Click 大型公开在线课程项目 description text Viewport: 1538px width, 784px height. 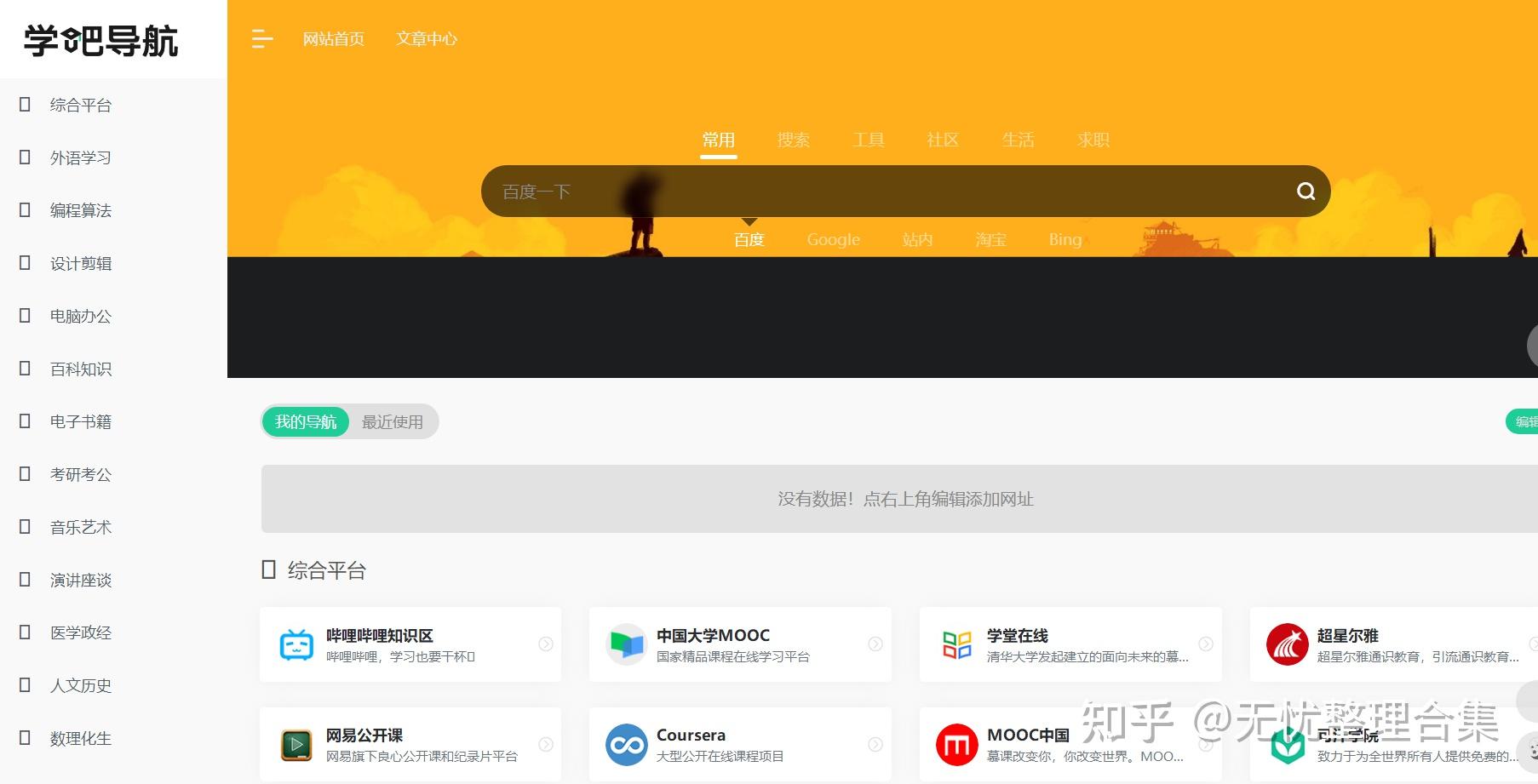click(720, 757)
